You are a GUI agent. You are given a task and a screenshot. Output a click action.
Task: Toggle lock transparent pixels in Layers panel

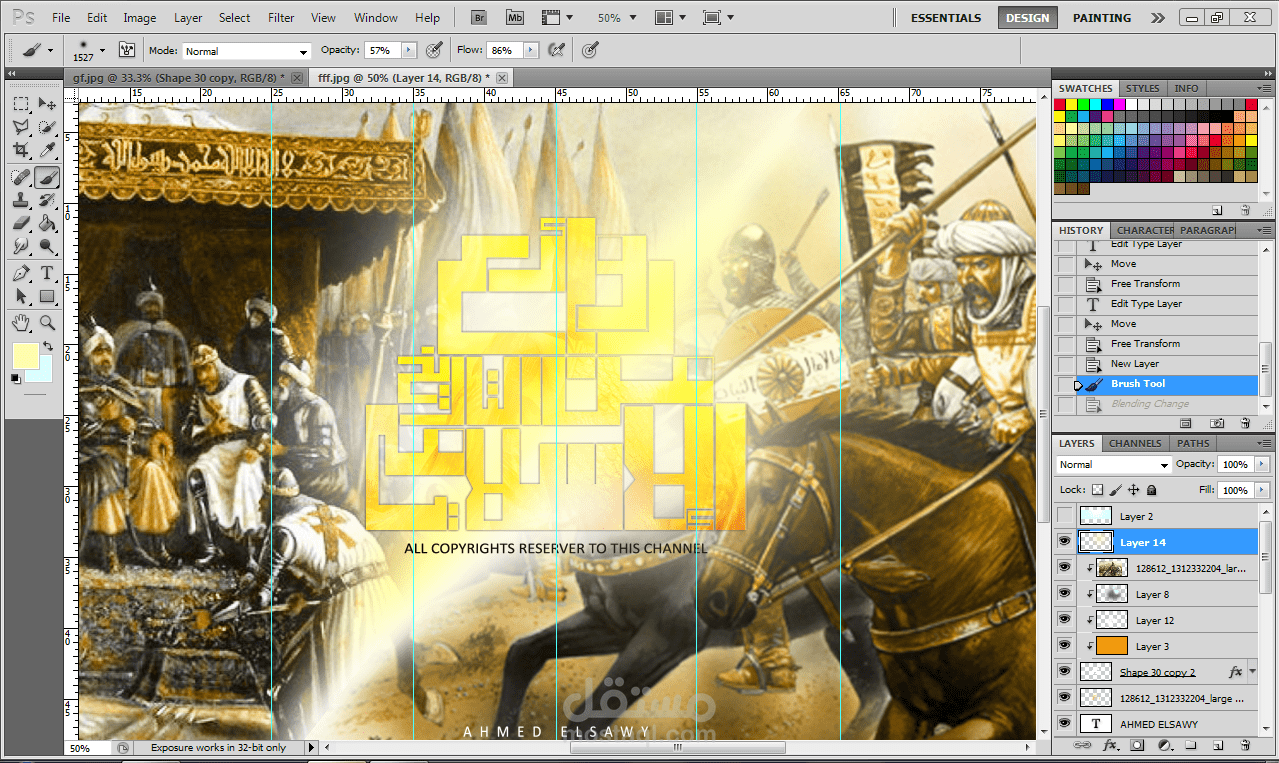tap(1098, 490)
